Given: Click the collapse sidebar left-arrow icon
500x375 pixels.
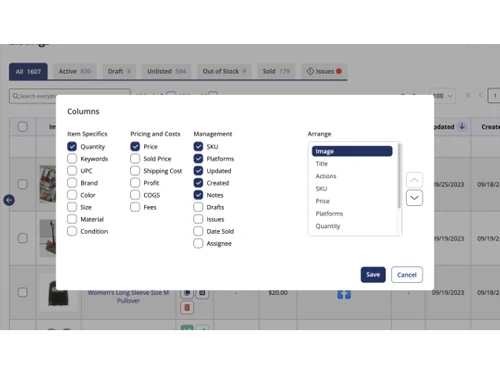Looking at the screenshot, I should coord(9,200).
